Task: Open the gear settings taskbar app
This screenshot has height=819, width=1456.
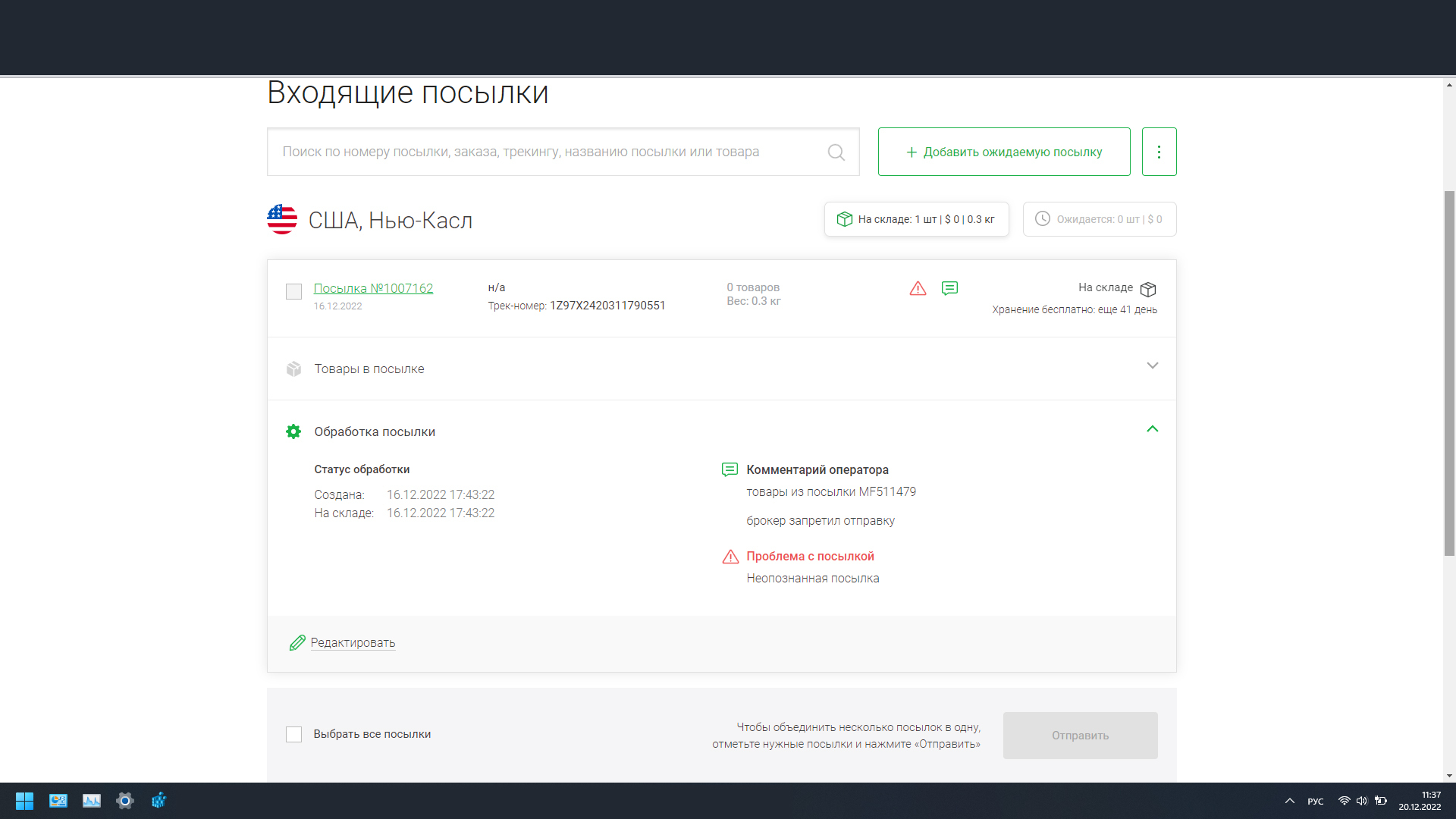Action: click(125, 801)
